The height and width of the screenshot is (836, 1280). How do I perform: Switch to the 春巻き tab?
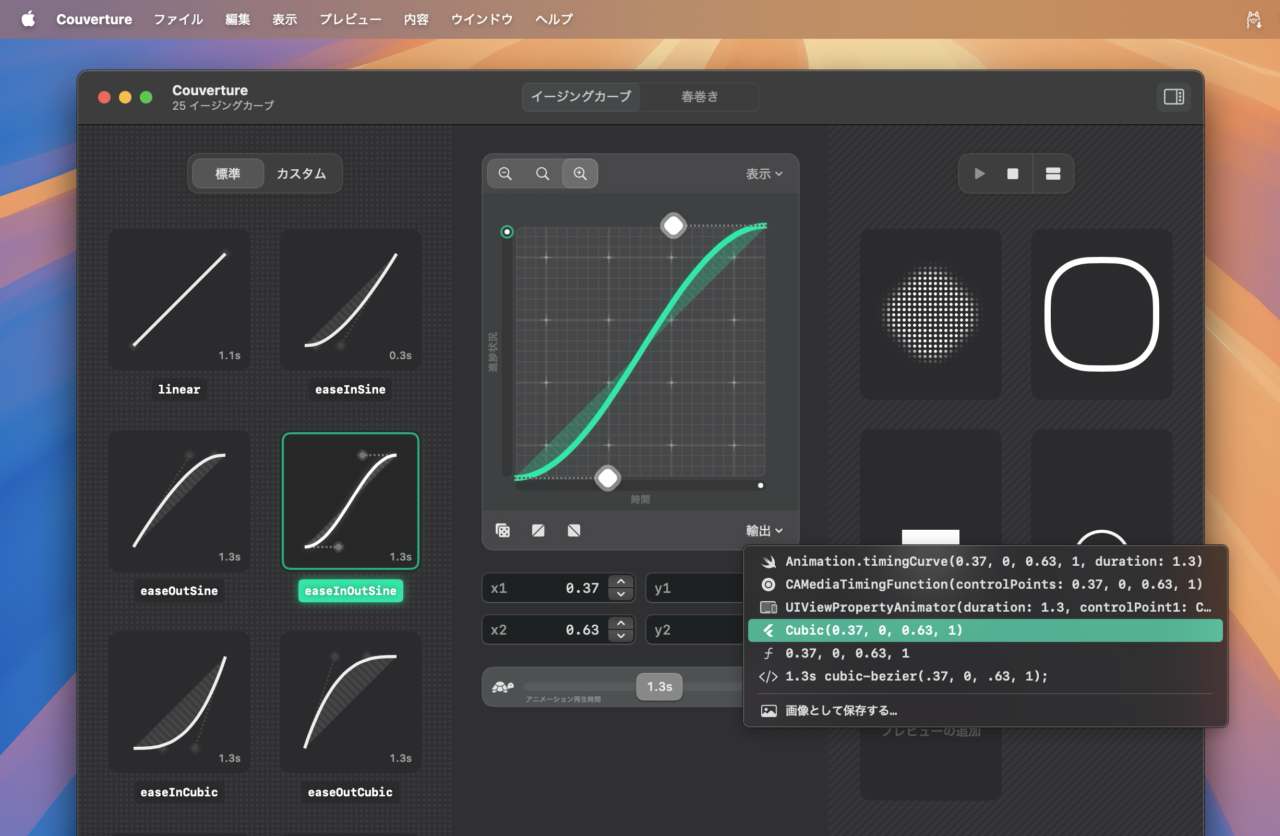point(699,97)
